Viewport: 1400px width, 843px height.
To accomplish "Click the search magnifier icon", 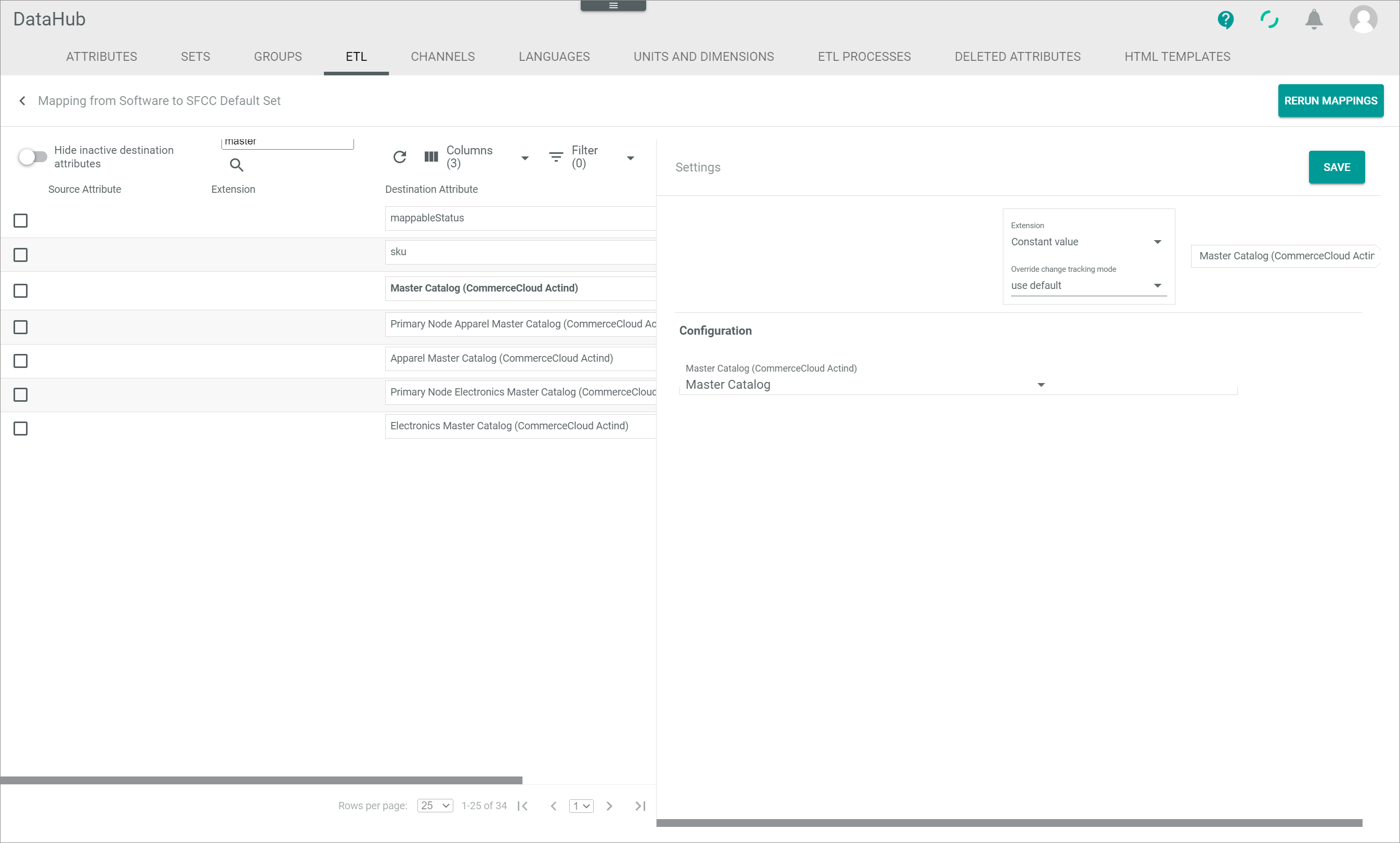I will 237,165.
